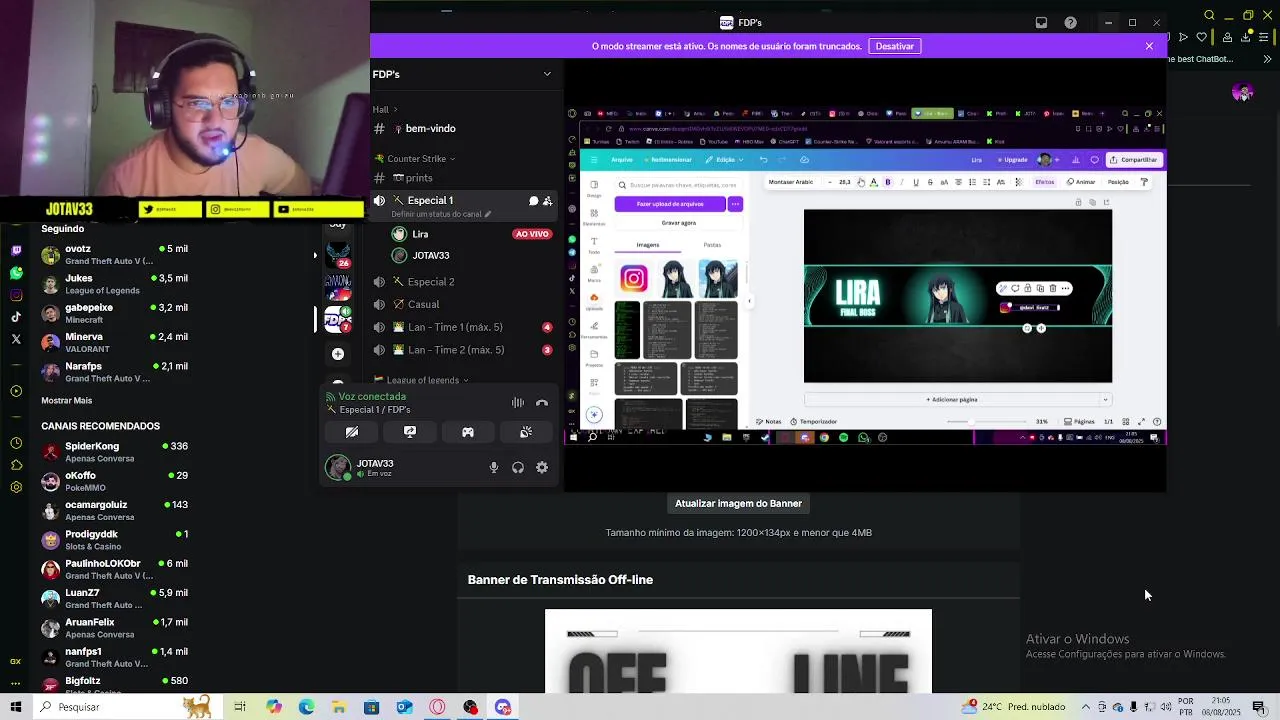Select user Lira in the voice channel

coord(420,234)
